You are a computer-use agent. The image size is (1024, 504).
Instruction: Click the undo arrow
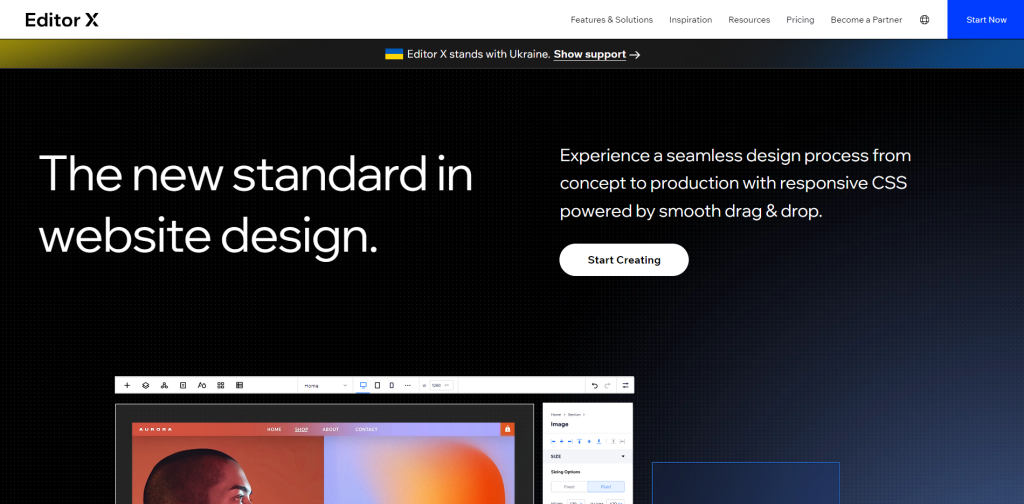(x=594, y=385)
